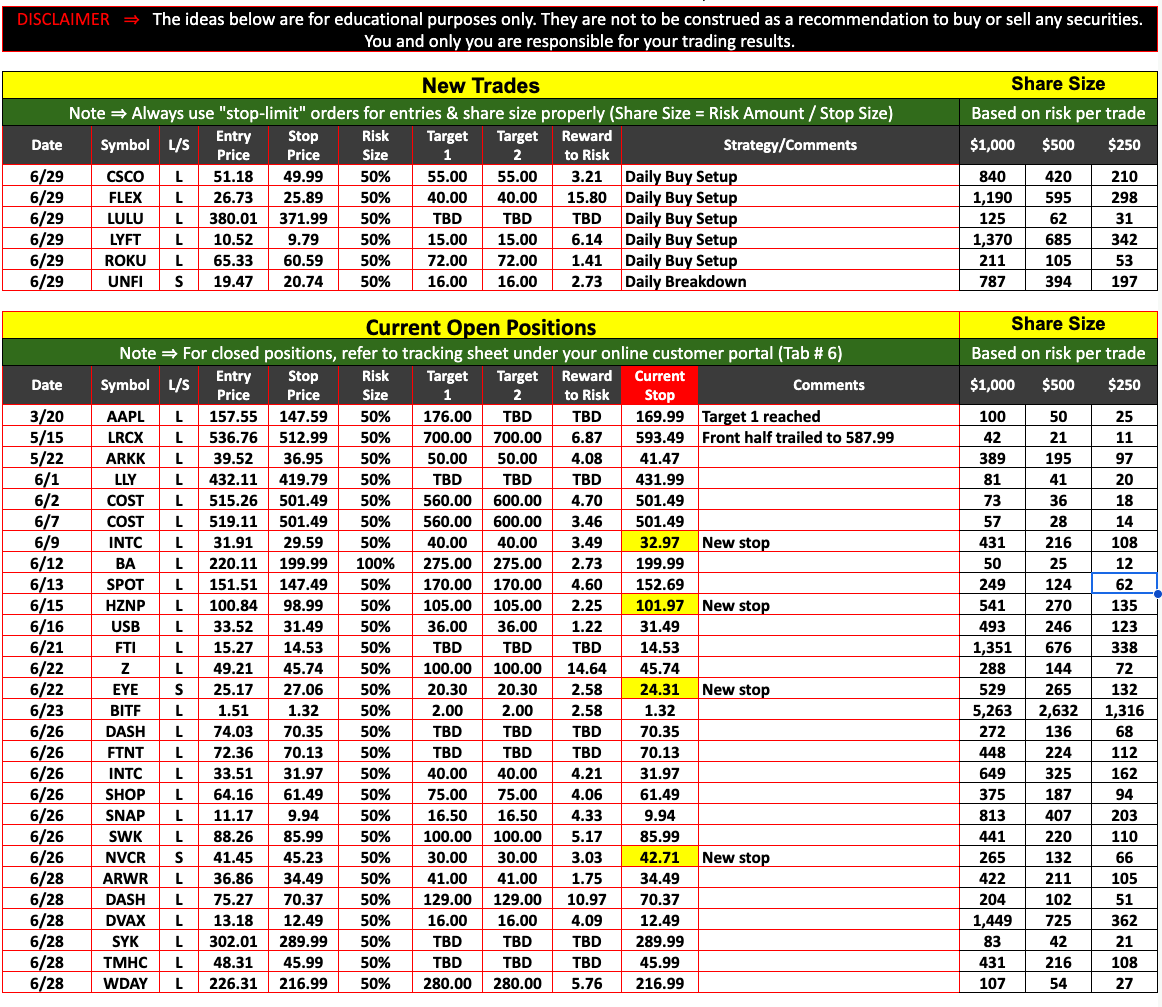Click the "New stop" comment in NVCR row
1162x1007 pixels.
click(735, 858)
